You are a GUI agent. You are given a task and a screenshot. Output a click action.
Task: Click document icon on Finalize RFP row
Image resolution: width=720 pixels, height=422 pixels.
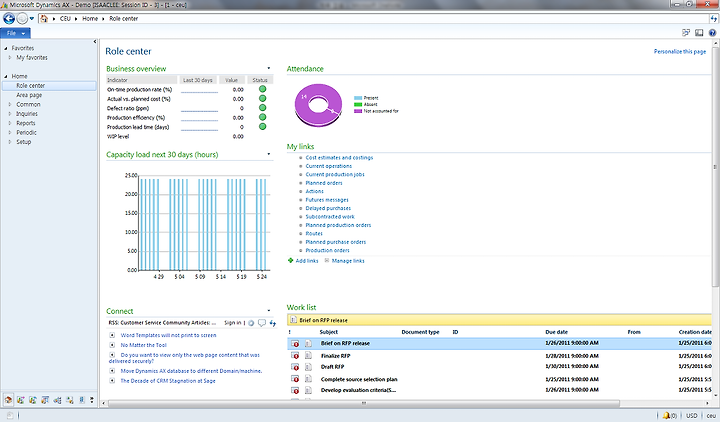[x=309, y=355]
